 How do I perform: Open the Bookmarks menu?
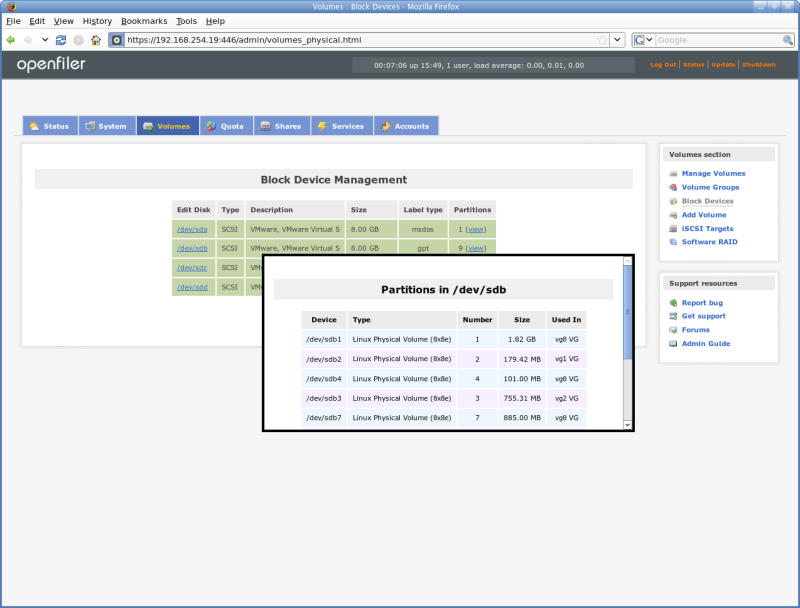144,21
